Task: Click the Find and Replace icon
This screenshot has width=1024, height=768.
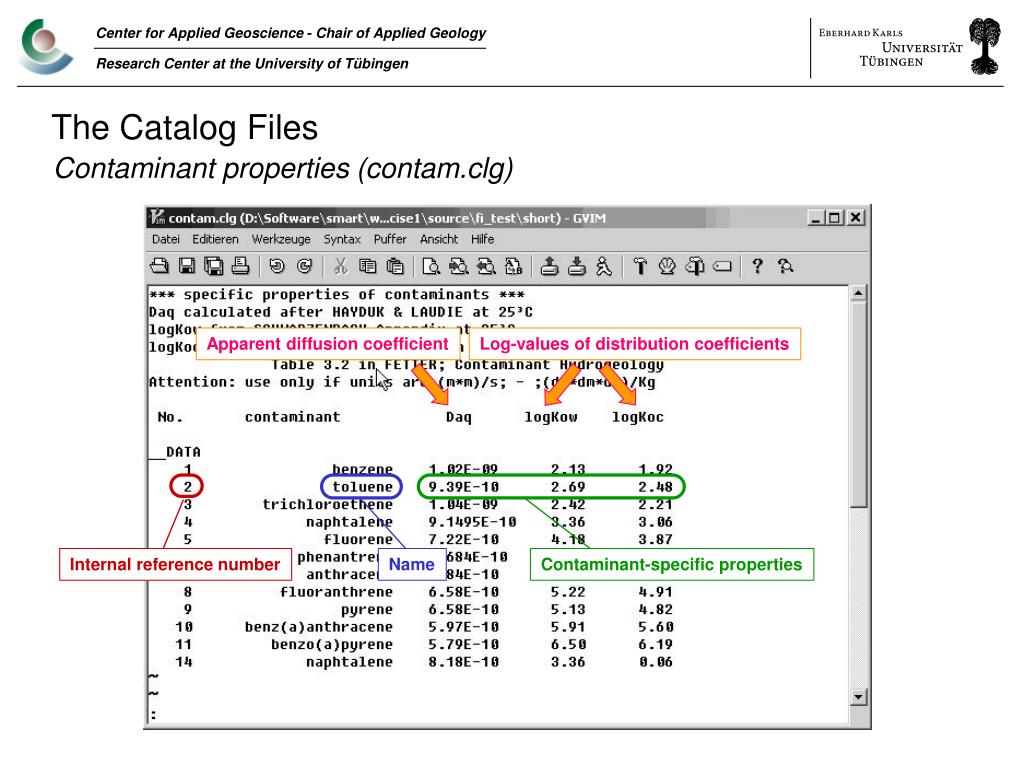Action: (x=514, y=266)
